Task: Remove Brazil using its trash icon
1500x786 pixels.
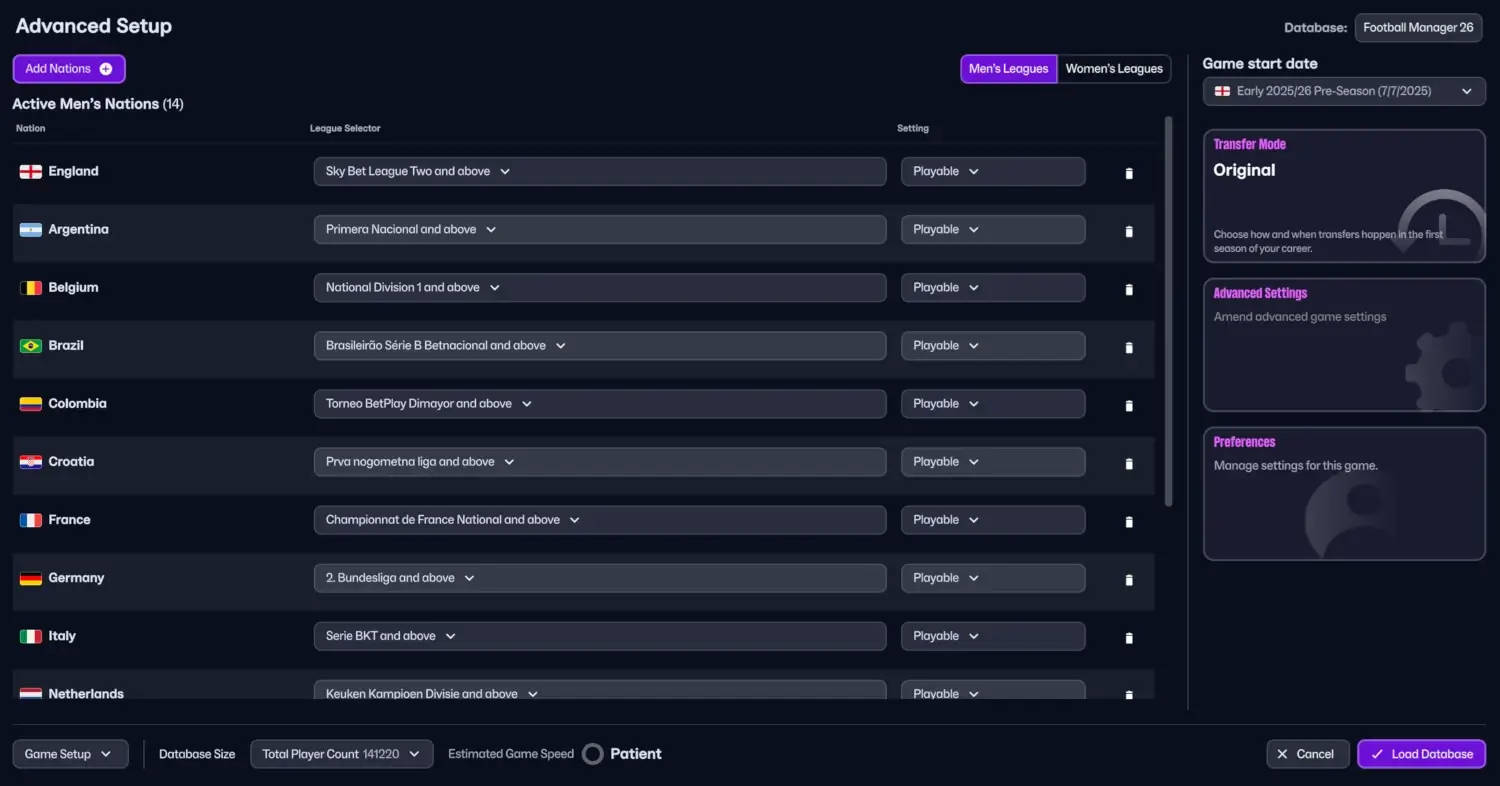Action: (1129, 347)
